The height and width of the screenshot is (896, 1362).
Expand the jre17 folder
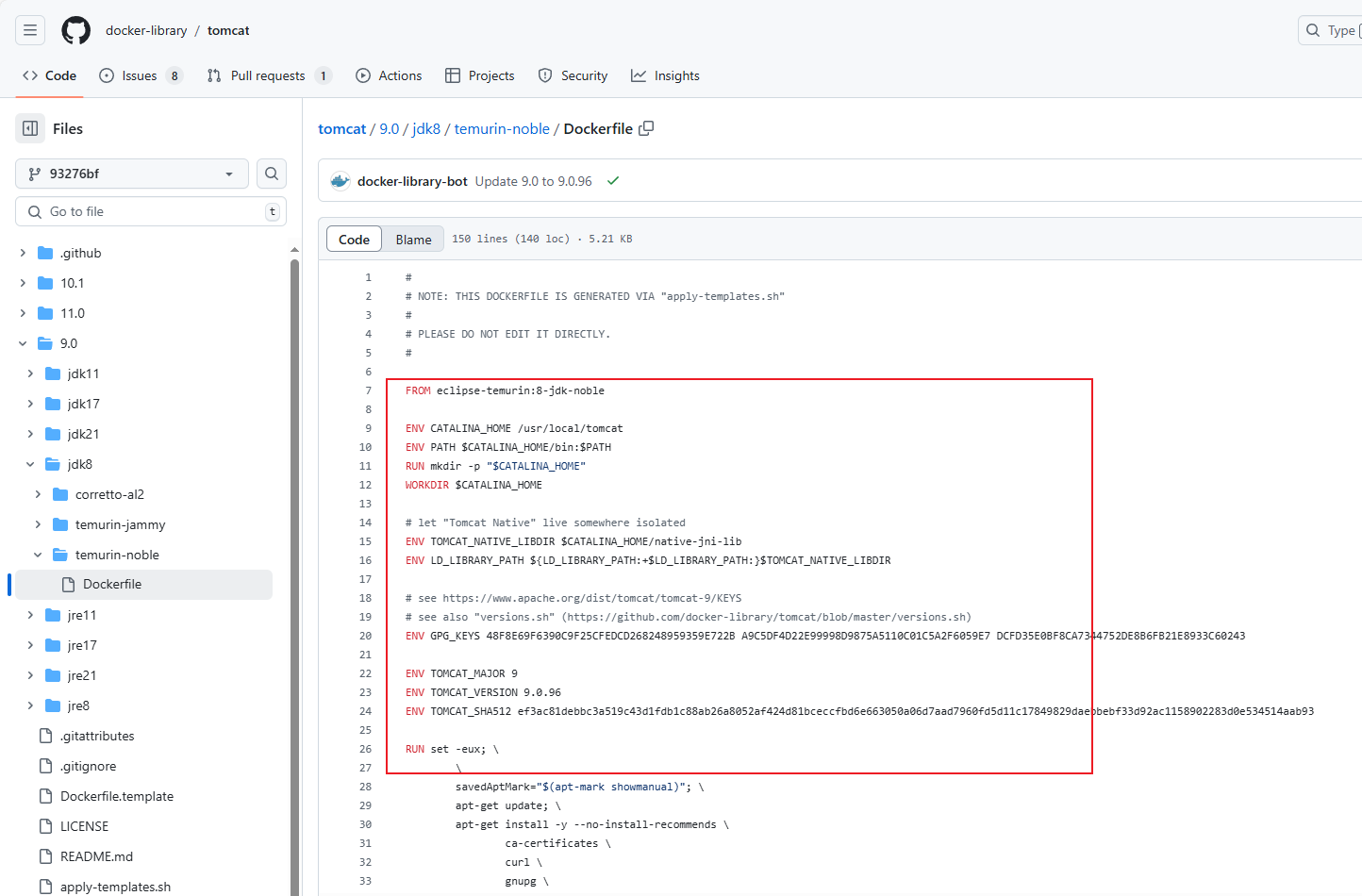(30, 645)
